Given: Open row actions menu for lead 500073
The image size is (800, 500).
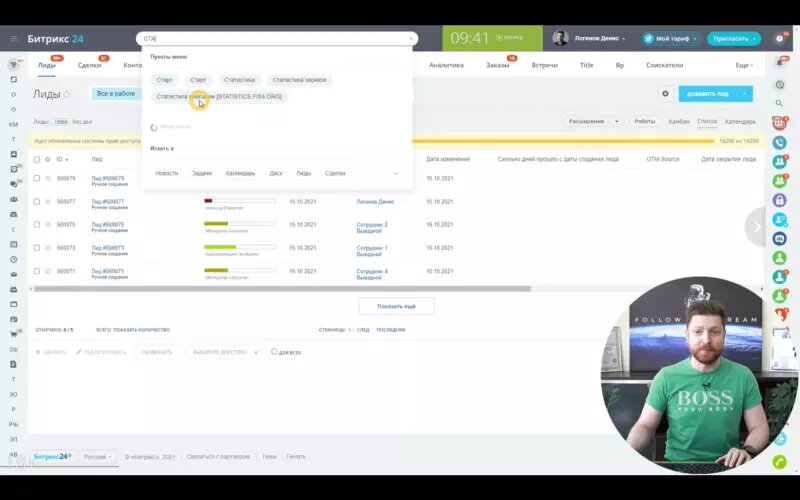Looking at the screenshot, I should [48, 248].
